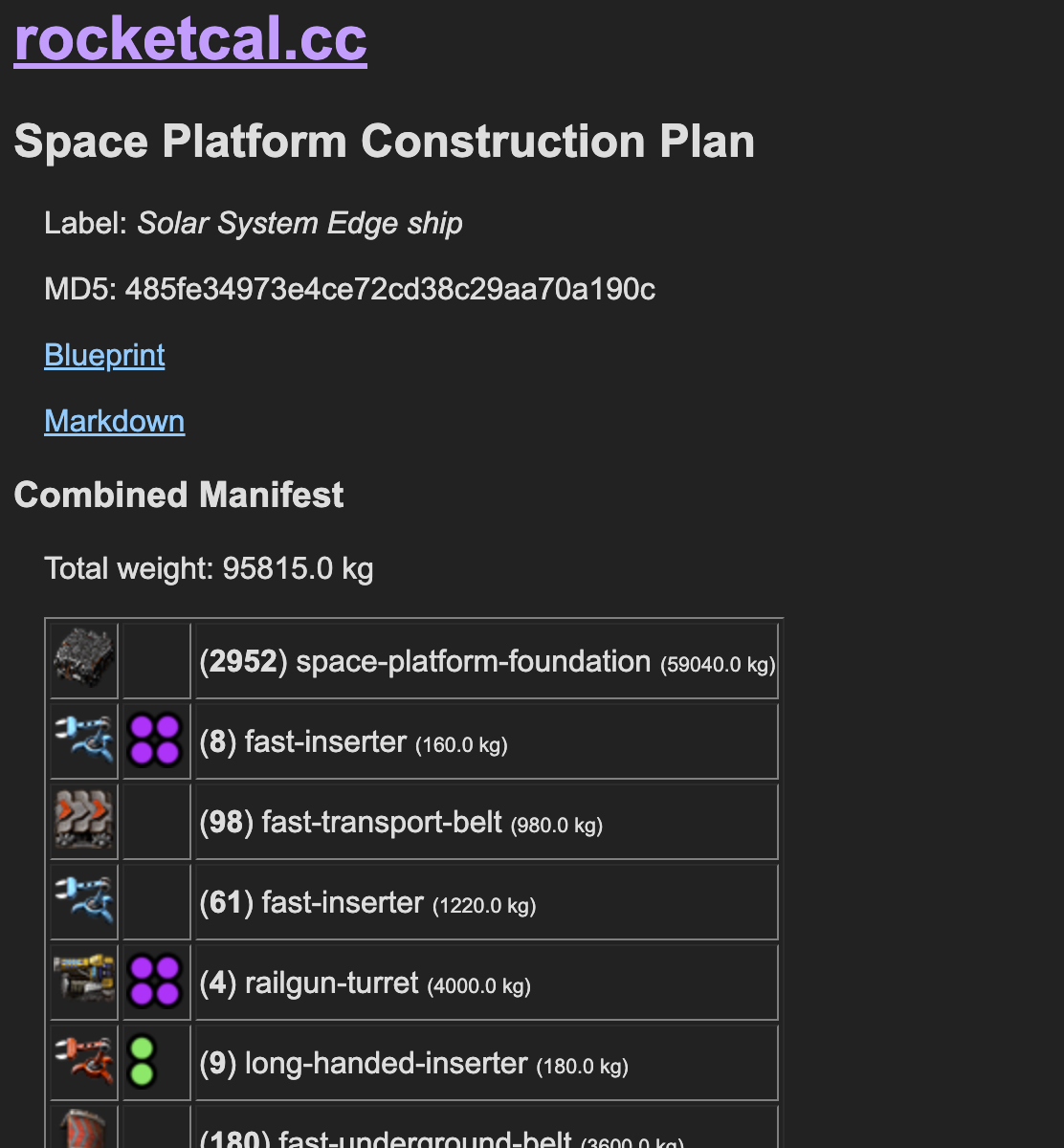The width and height of the screenshot is (1064, 1148).
Task: Click purple quality icon beside railgun-turret
Action: point(156,982)
